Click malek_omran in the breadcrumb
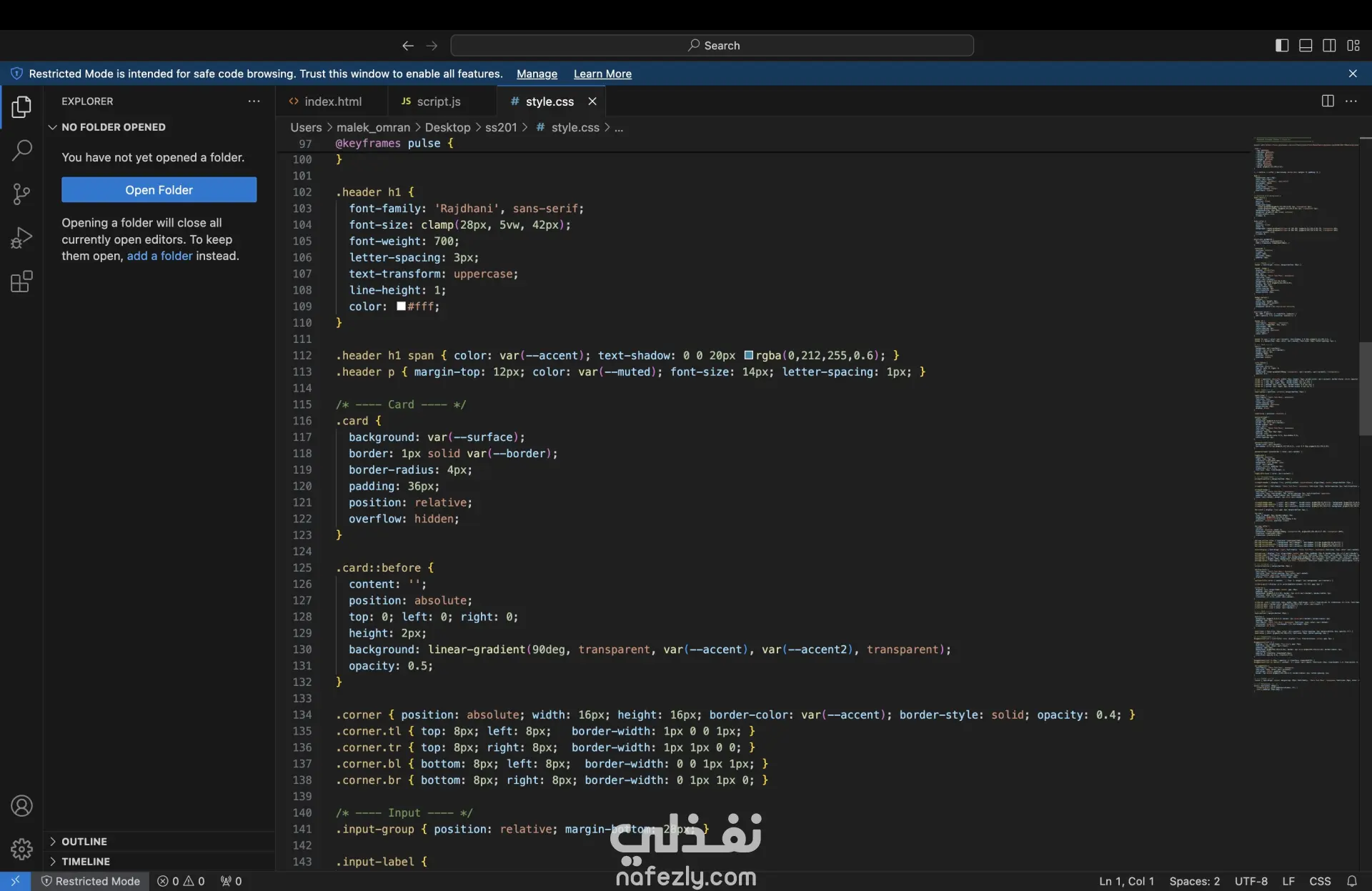Viewport: 1372px width, 891px height. pyautogui.click(x=373, y=127)
